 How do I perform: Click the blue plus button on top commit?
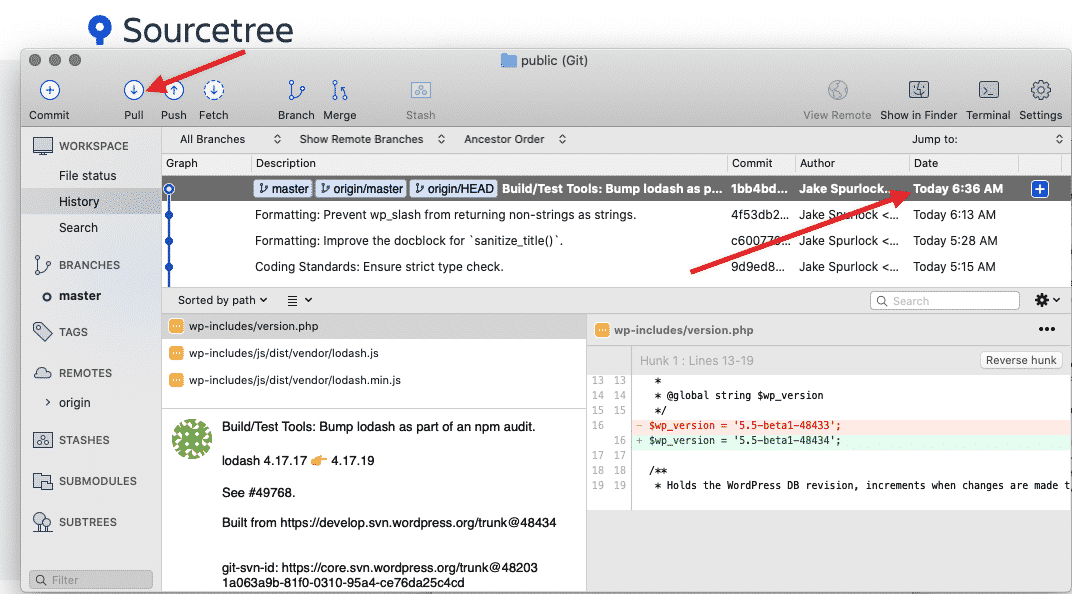1040,189
